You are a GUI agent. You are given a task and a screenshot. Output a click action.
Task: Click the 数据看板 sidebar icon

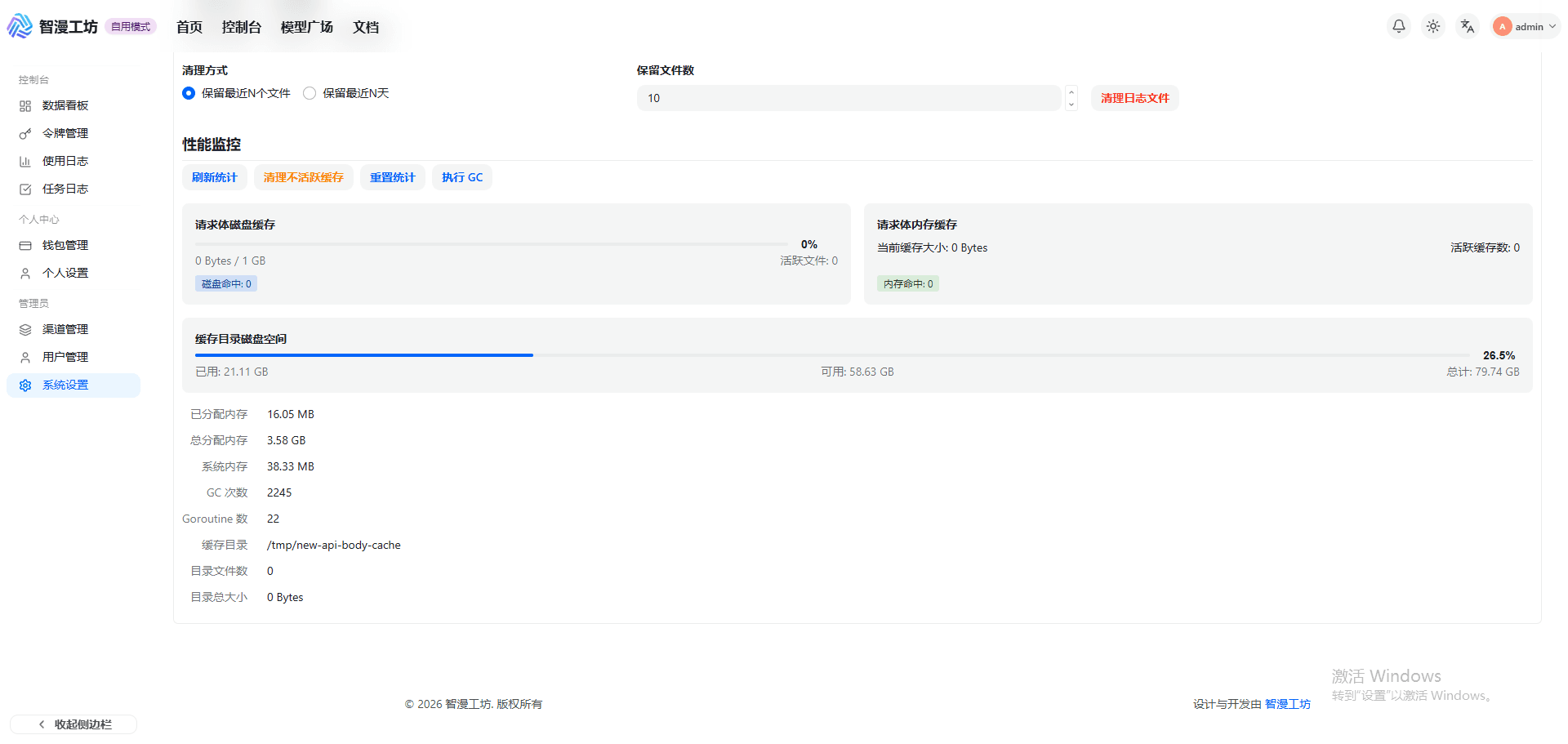(x=25, y=106)
